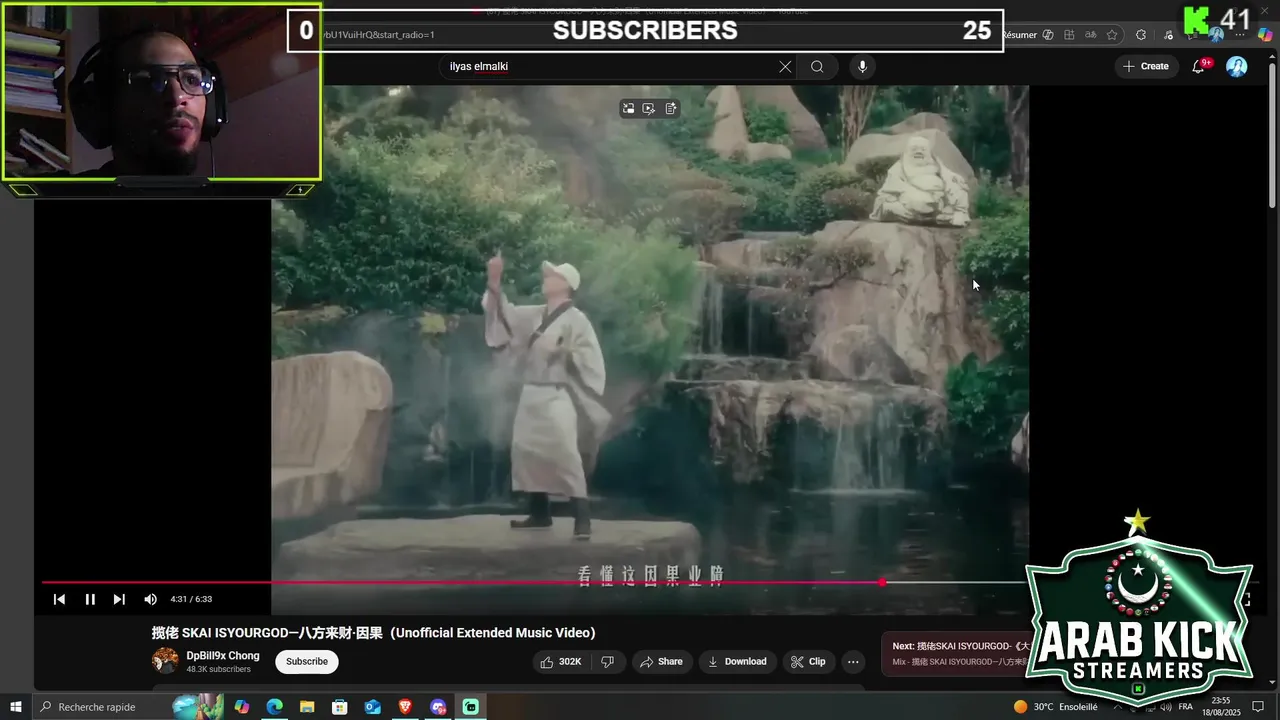Open browser extensions puzzle icon
Viewport: 1280px width, 720px height.
(x=1141, y=34)
